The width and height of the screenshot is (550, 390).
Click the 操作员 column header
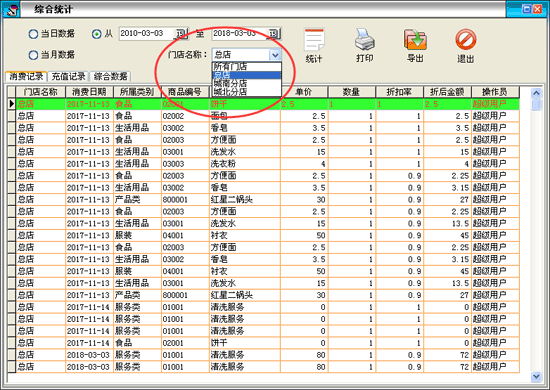pos(495,92)
